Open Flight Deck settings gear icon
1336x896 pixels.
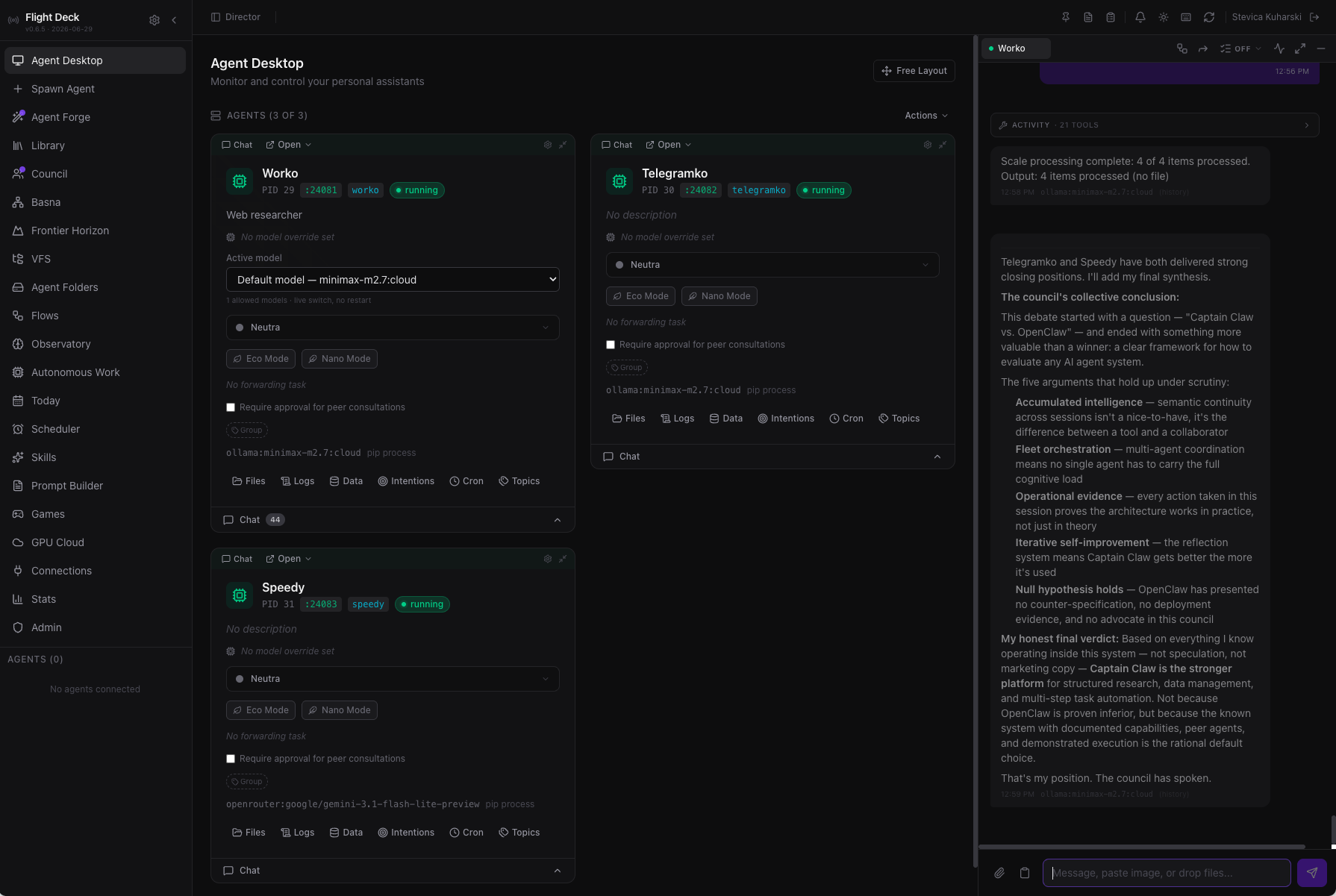[154, 20]
